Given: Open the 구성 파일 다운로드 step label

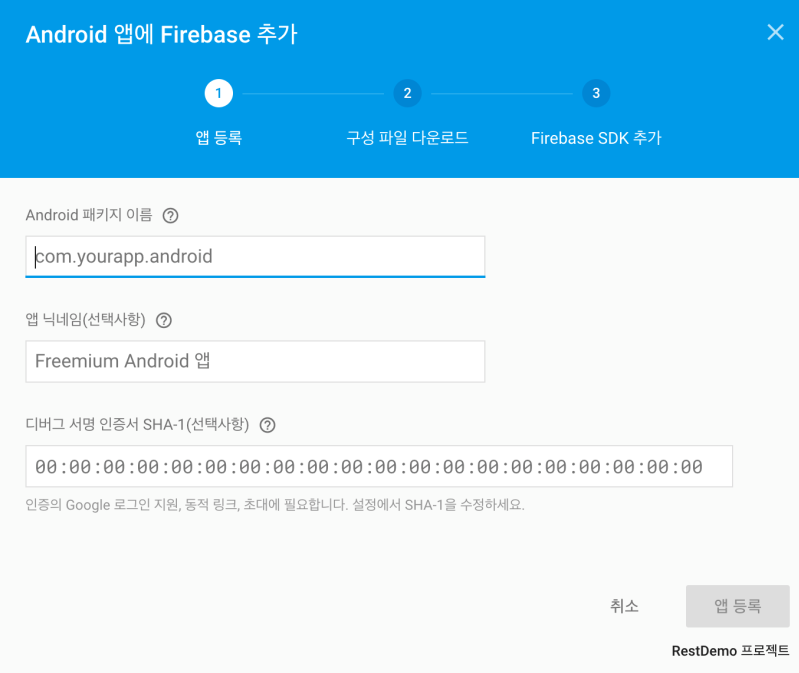Looking at the screenshot, I should [407, 138].
